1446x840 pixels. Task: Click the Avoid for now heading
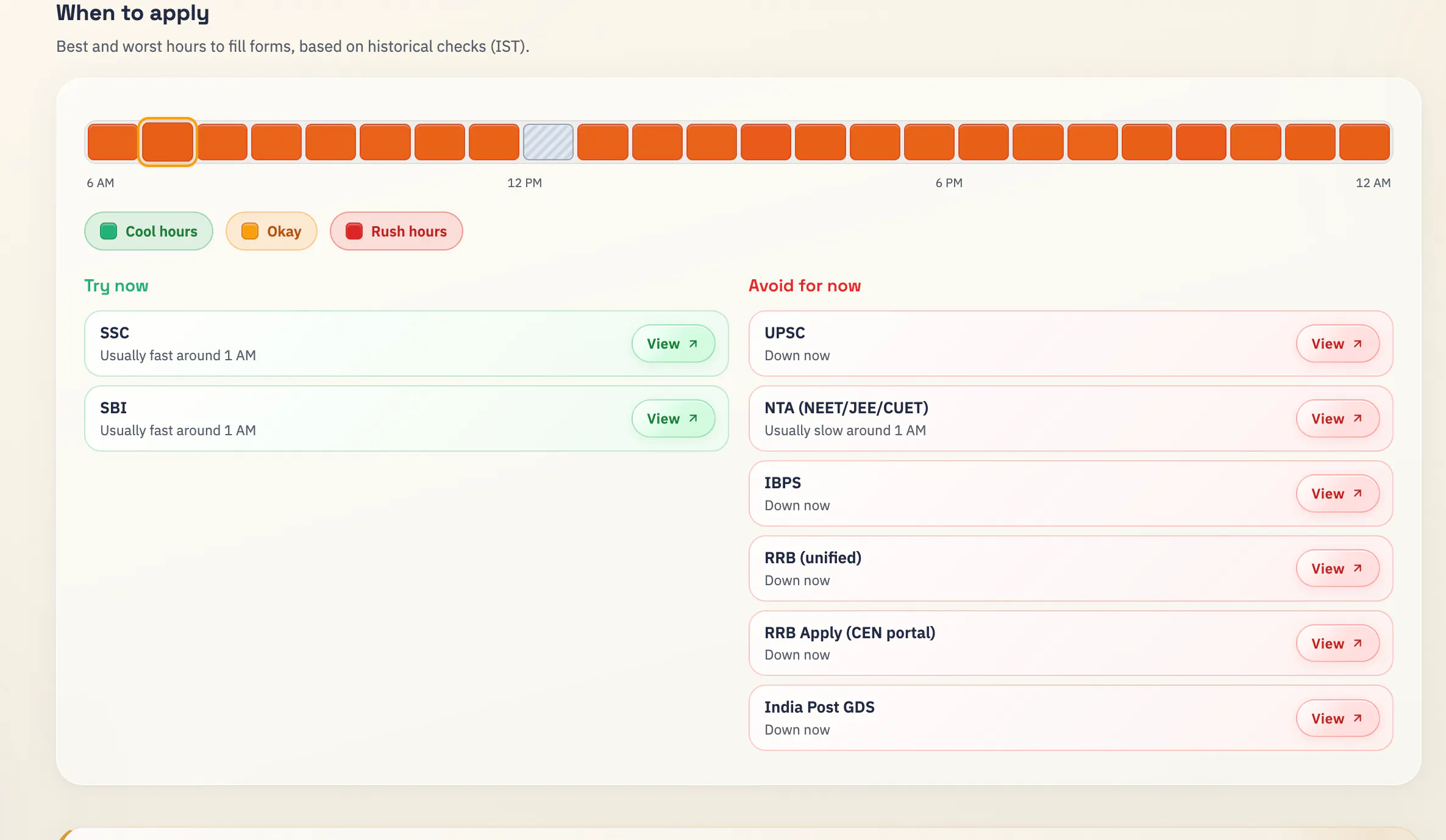(x=805, y=286)
